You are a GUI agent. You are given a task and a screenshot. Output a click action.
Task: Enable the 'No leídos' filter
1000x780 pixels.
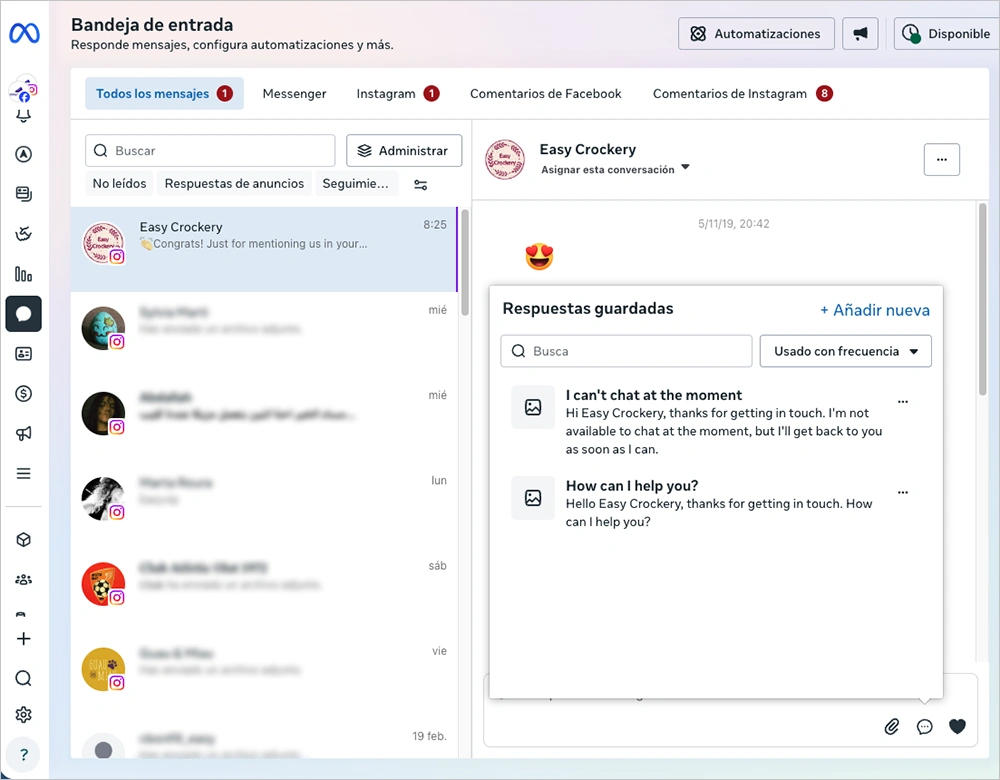[119, 183]
